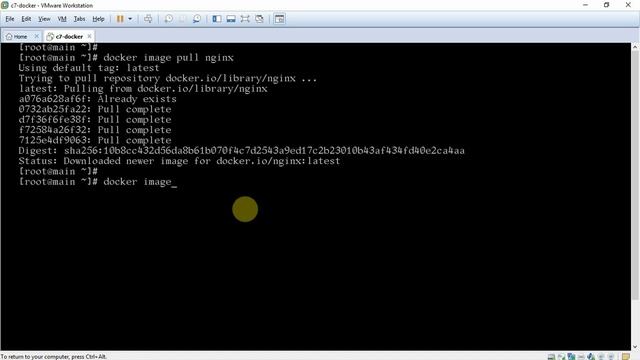Click the 'd7f36f6fe38f: Pull complete' line

click(95, 120)
